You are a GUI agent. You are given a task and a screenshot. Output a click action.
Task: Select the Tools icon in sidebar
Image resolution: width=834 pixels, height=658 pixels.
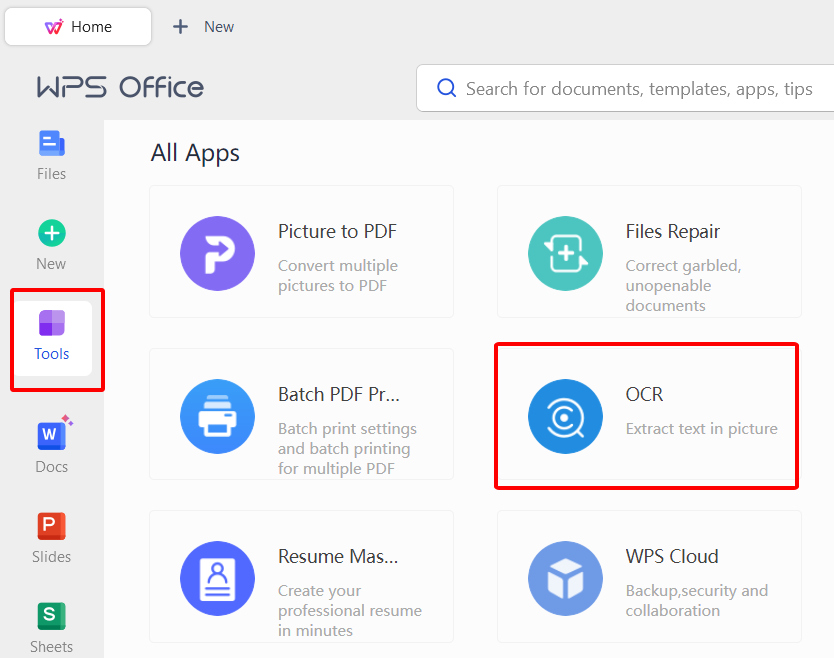point(52,323)
